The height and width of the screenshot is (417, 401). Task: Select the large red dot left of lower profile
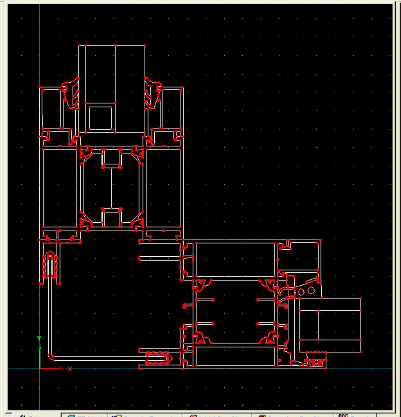[x=185, y=306]
